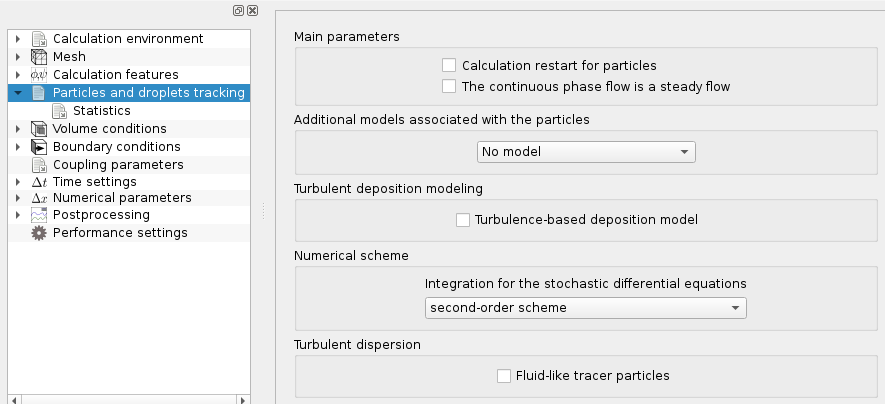Screen dimensions: 885x404
Task: Click the Calculation features icon
Action: click(39, 75)
